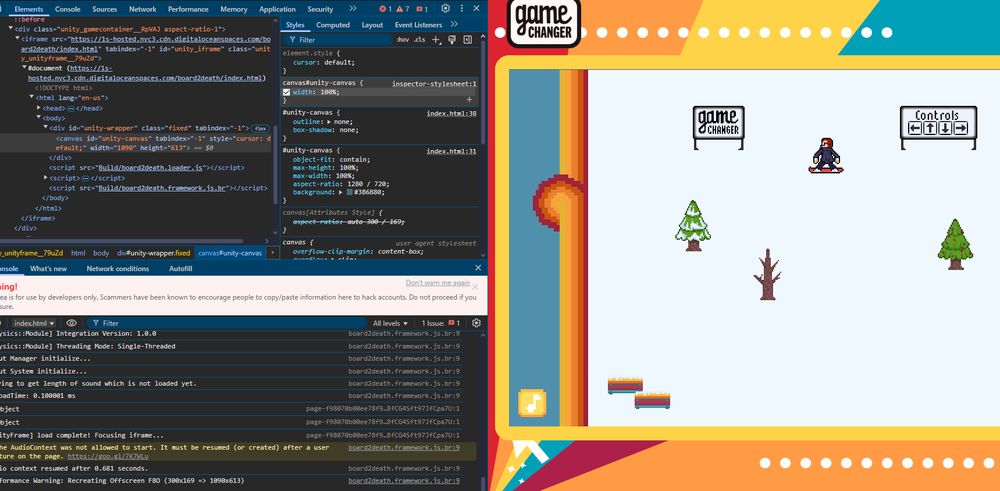Open the Event Listeners tab
This screenshot has height=491, width=1000.
[418, 25]
